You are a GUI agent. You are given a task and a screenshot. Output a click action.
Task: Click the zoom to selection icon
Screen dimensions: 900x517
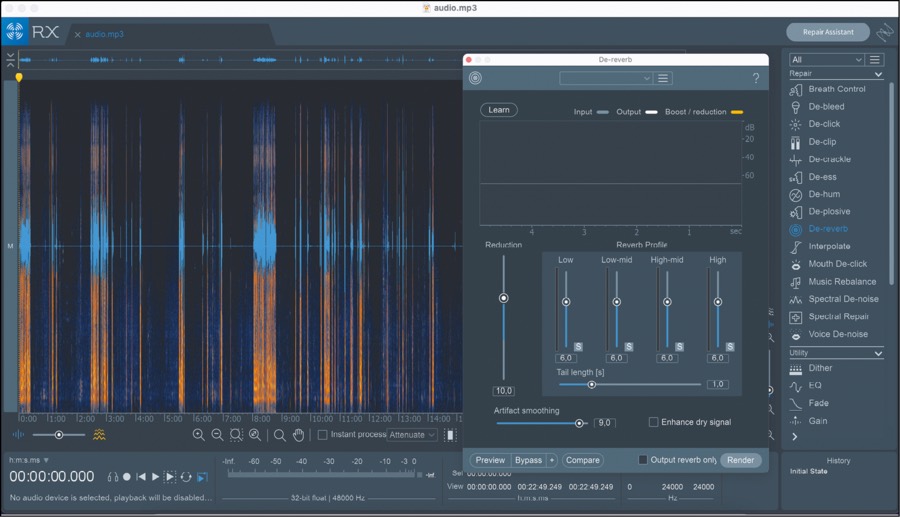pos(236,435)
